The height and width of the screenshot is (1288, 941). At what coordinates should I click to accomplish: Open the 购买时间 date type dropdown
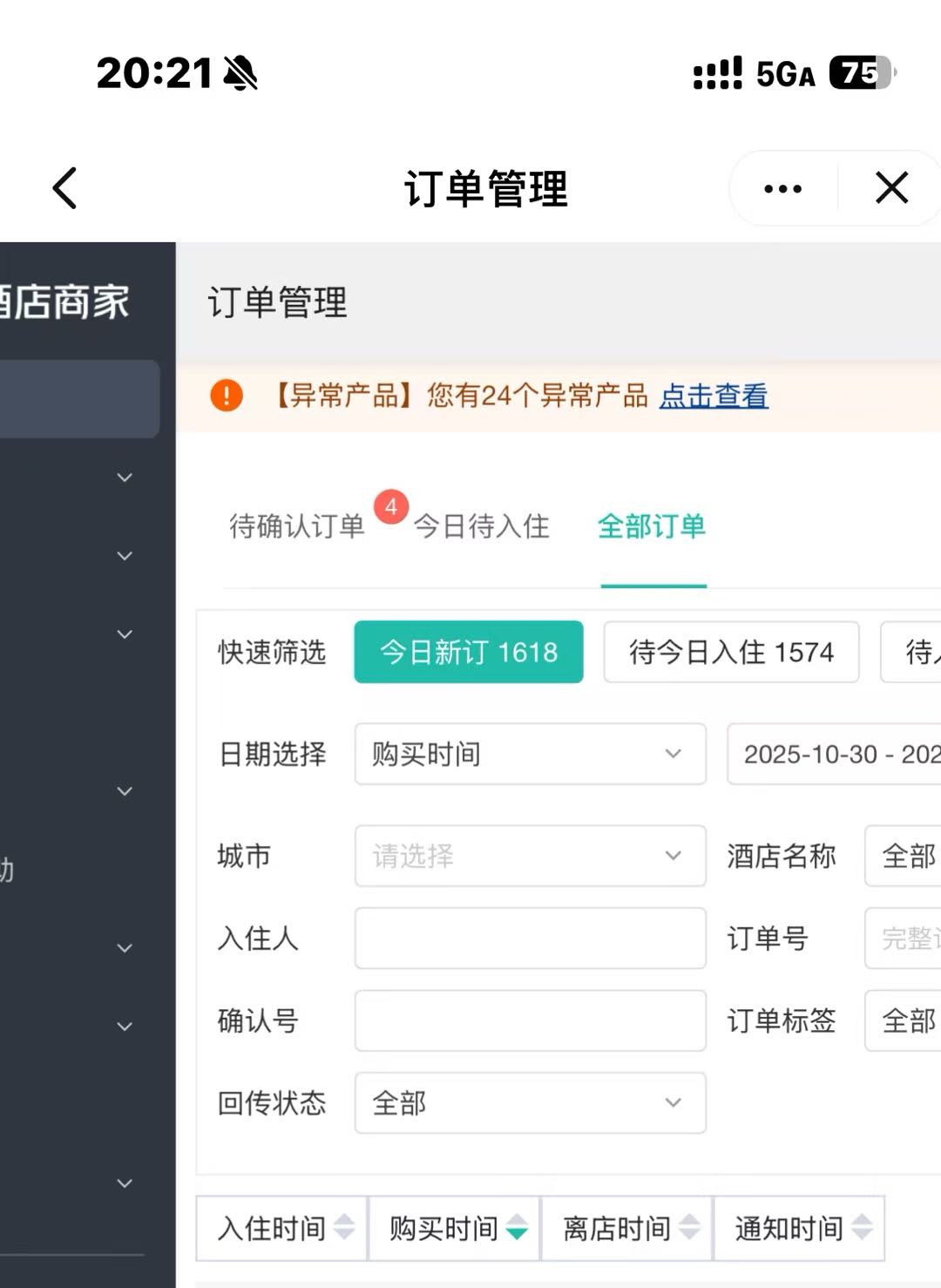pyautogui.click(x=530, y=755)
